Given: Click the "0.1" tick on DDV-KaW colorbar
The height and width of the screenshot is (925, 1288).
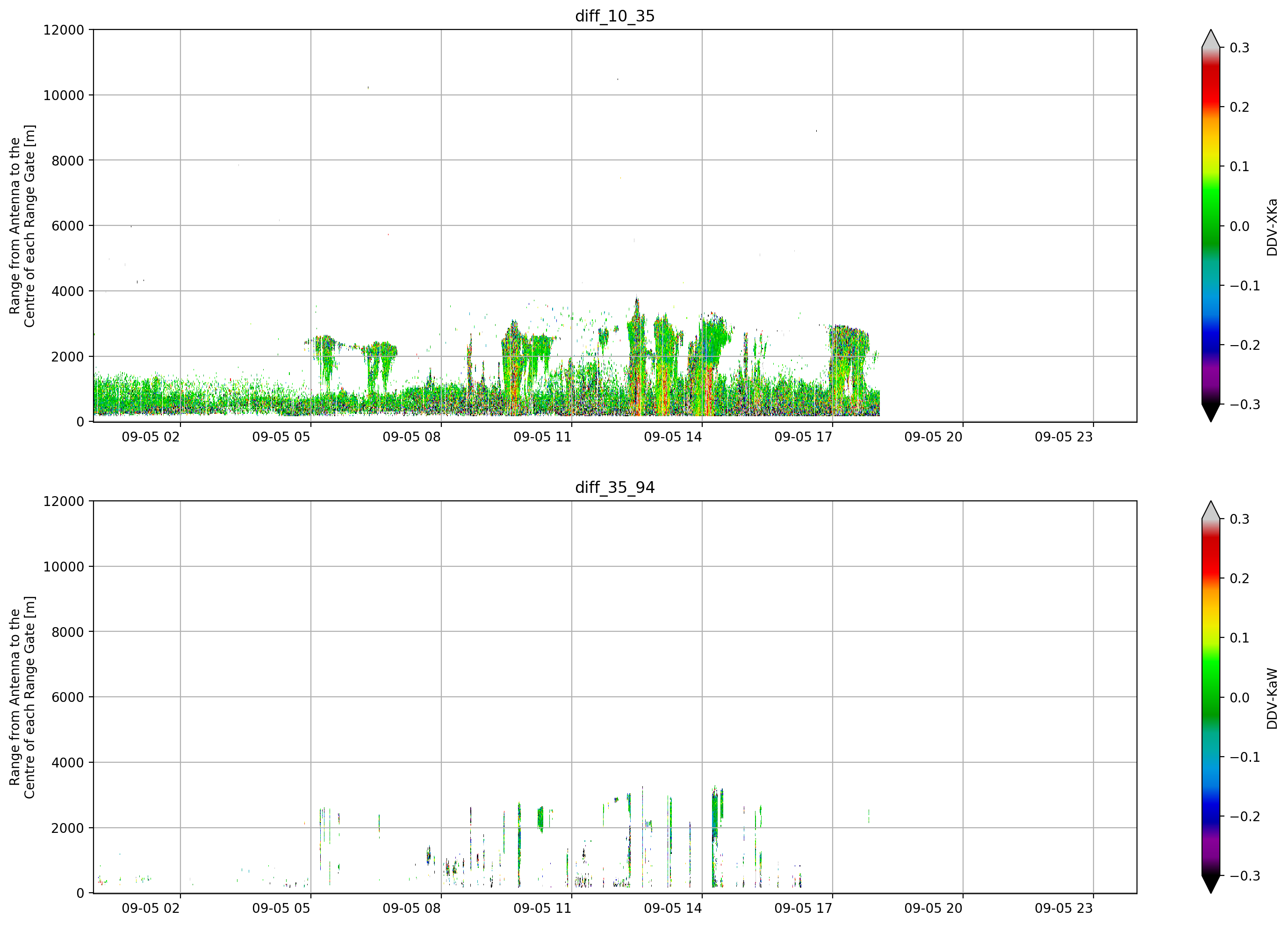Looking at the screenshot, I should 1239,638.
